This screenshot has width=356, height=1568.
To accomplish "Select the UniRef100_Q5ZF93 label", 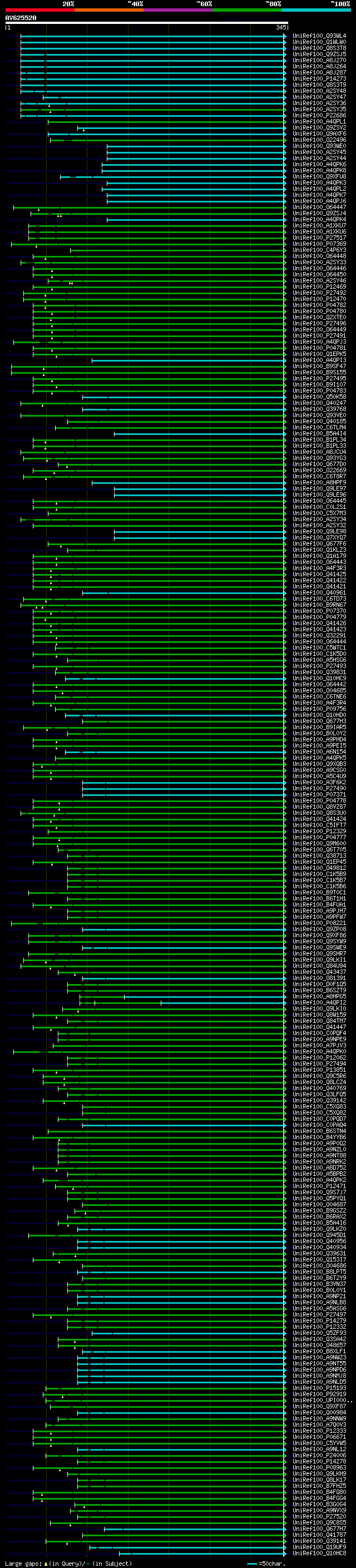I will pyautogui.click(x=319, y=1334).
